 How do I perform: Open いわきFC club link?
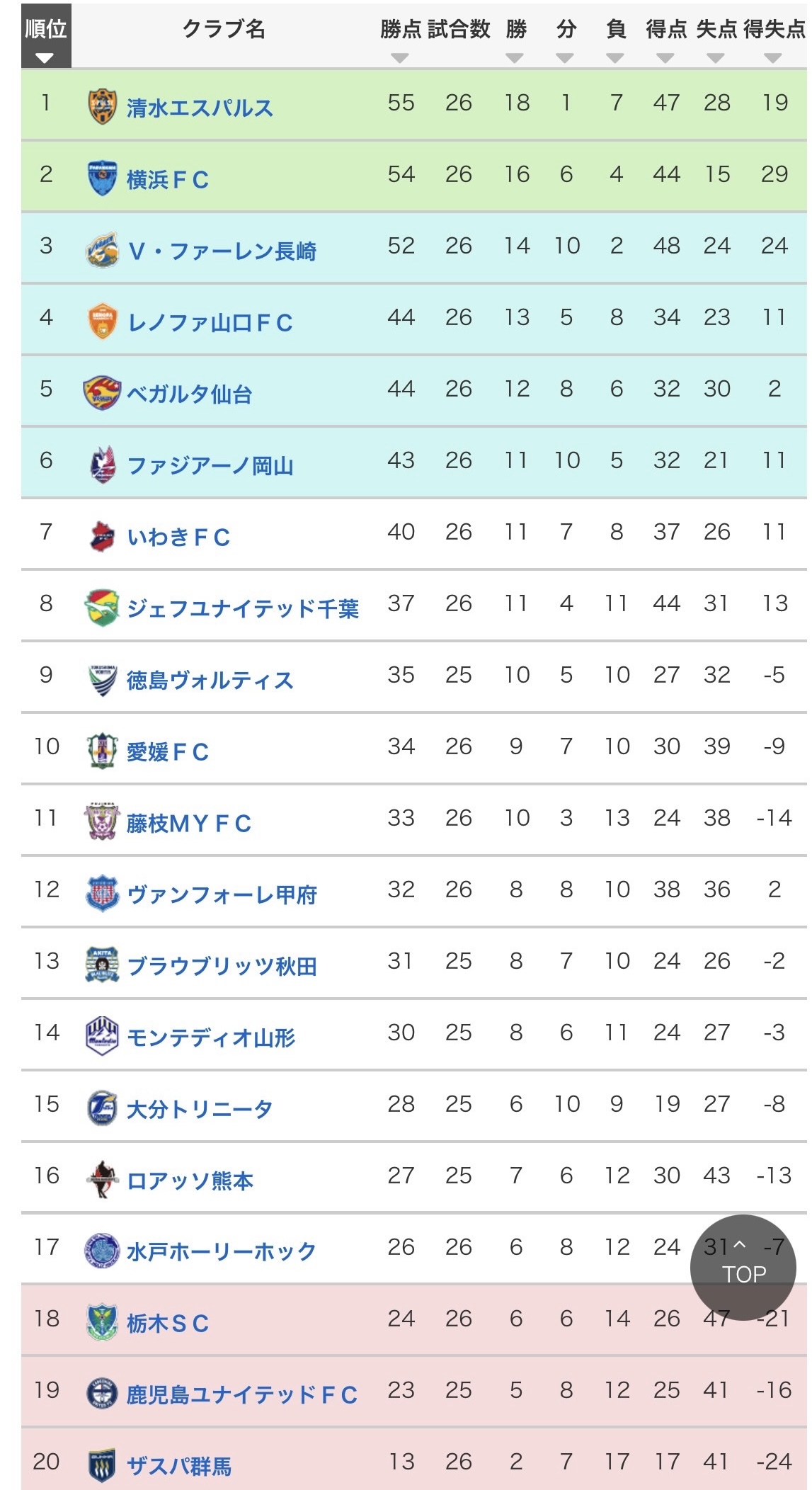pos(178,537)
